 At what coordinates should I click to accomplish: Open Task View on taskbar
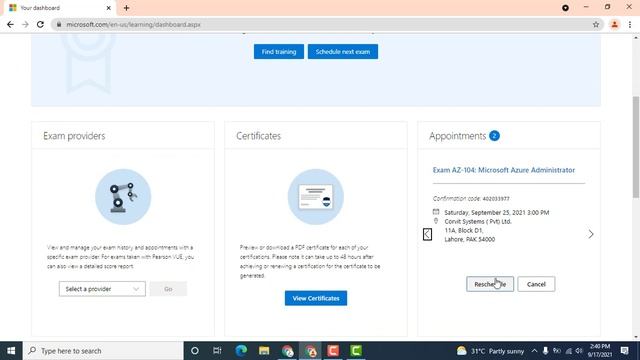pos(217,351)
